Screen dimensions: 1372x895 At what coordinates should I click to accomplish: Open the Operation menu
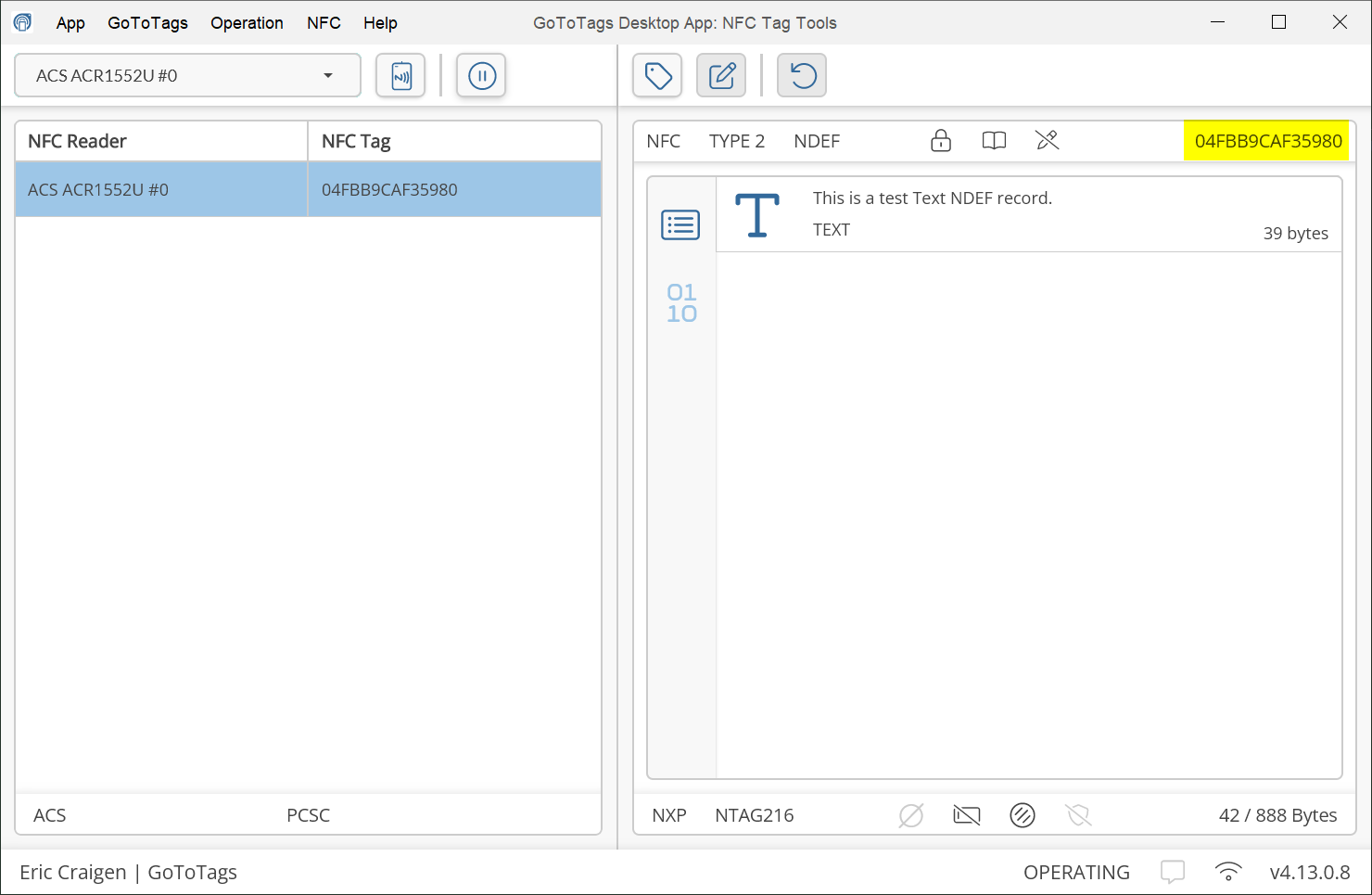247,23
